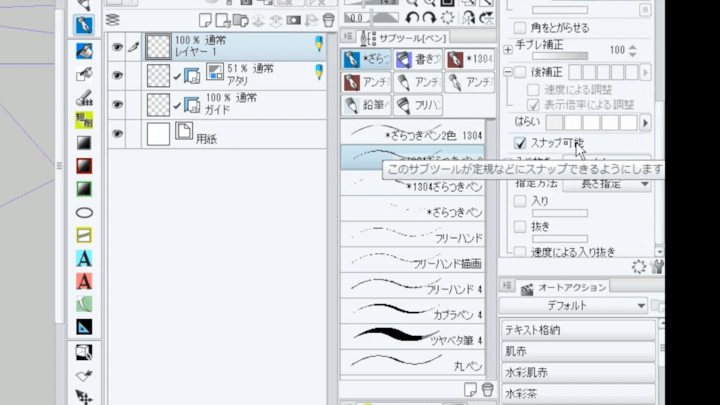Select the 3D Object operation tool

(84, 352)
